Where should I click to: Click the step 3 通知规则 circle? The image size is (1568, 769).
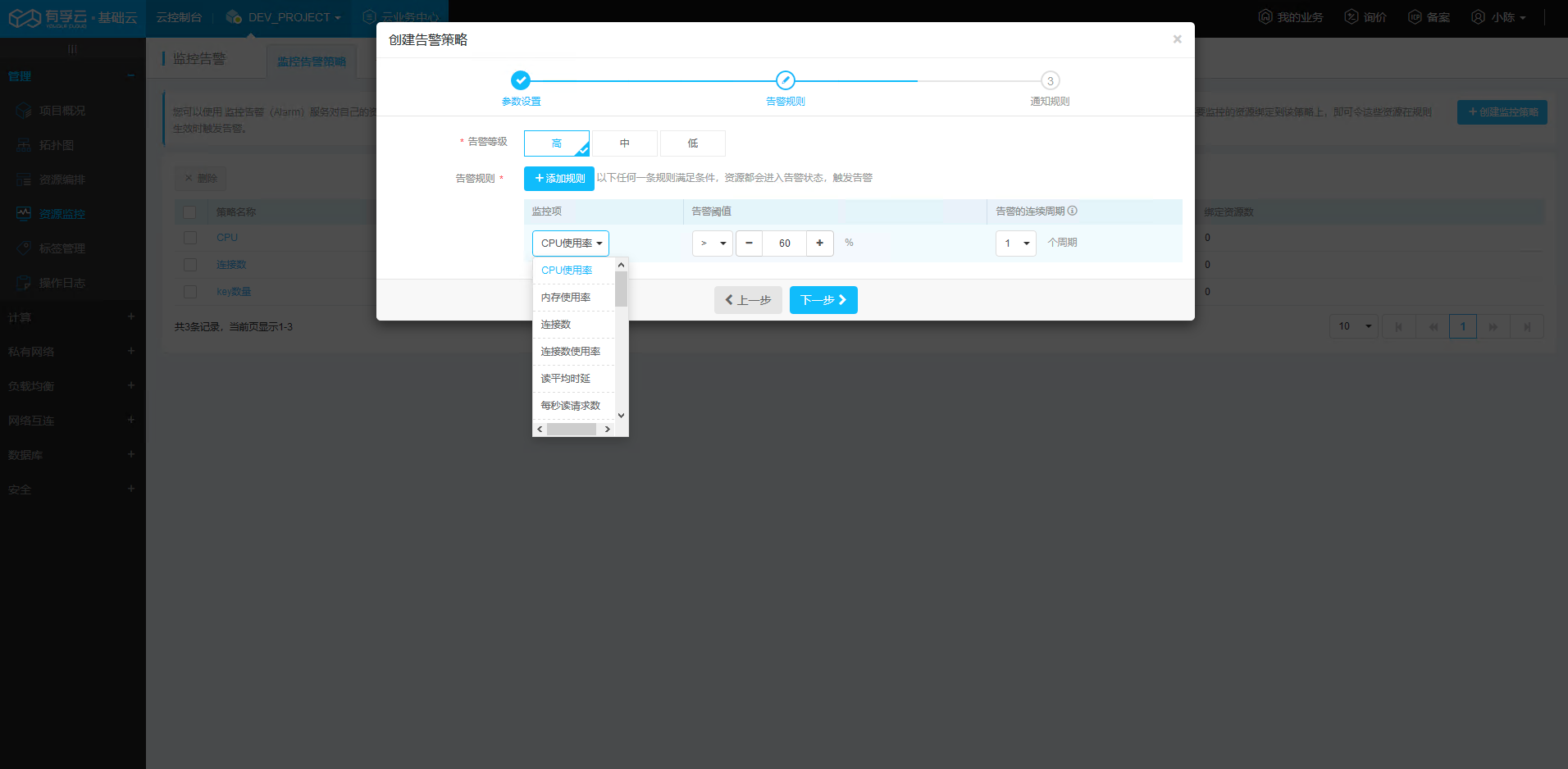pos(1050,81)
